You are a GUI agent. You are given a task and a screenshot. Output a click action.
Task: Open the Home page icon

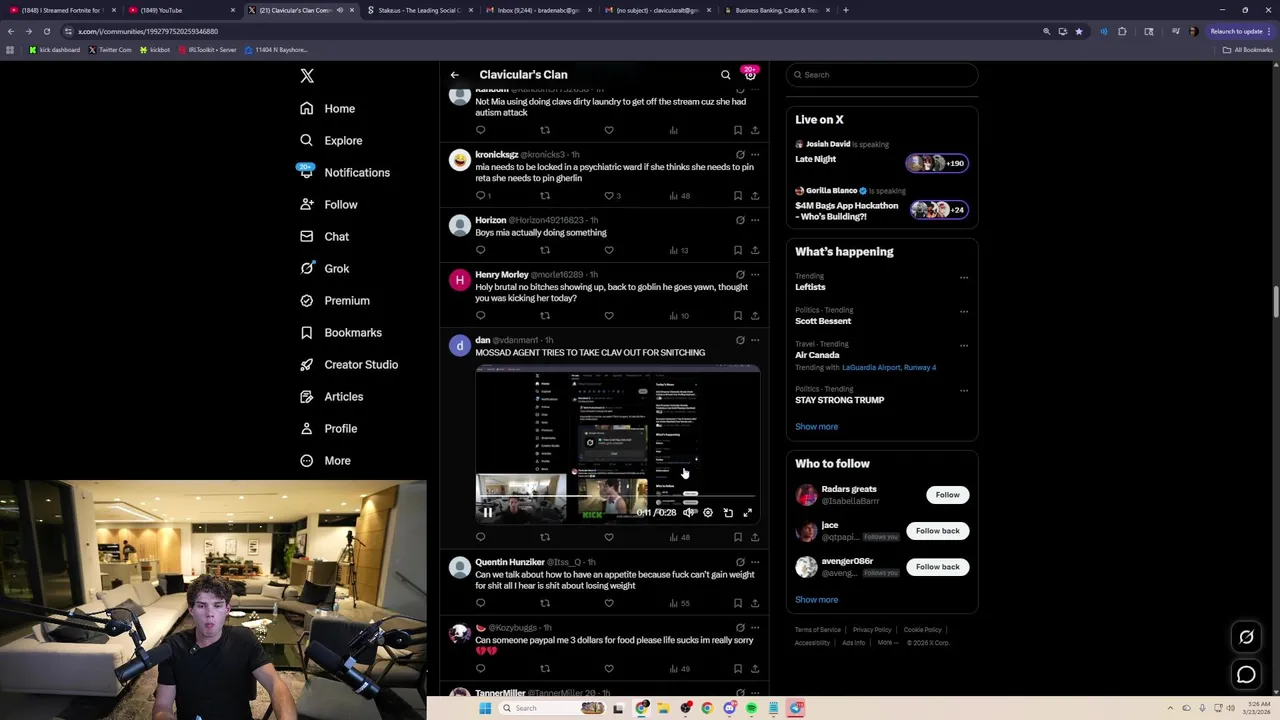307,108
